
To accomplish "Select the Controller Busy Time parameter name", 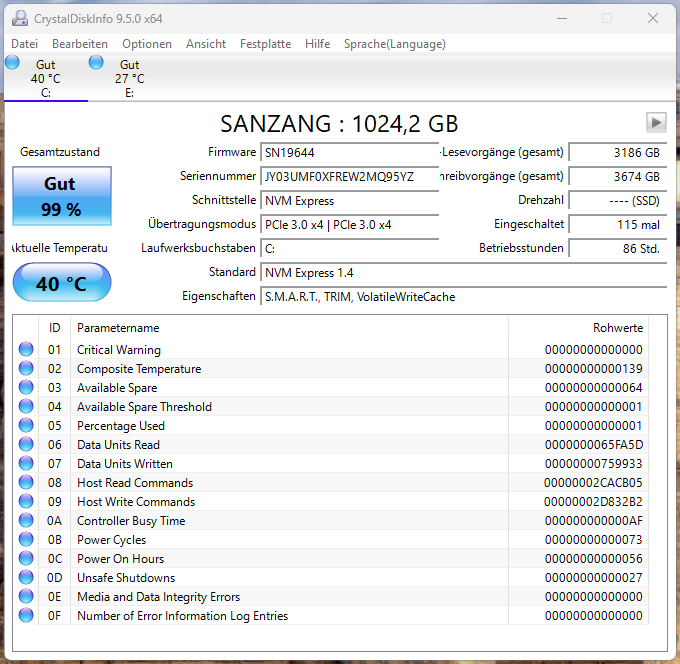I will tap(131, 521).
